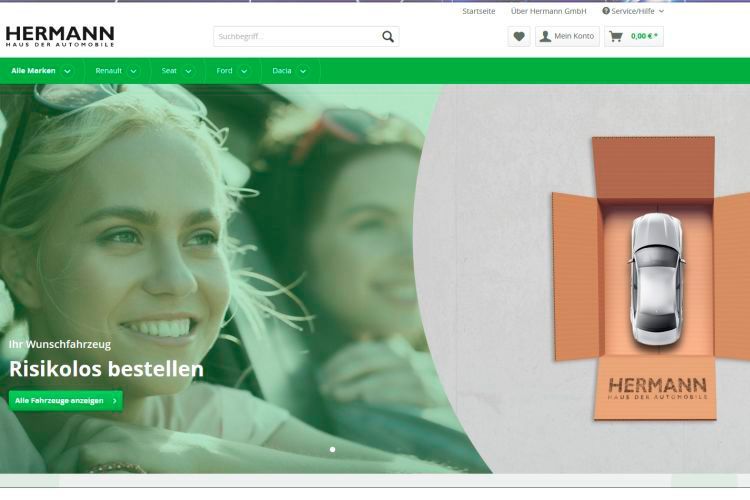Select the banner slider pagination dot
Viewport: 750px width, 500px height.
pyautogui.click(x=332, y=449)
